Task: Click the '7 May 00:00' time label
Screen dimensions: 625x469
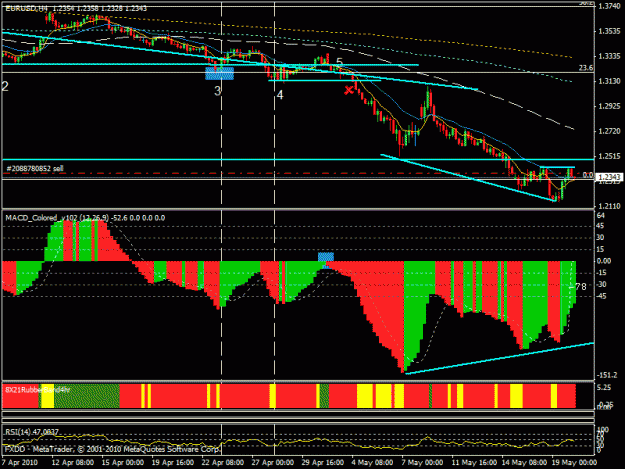Action: point(422,463)
